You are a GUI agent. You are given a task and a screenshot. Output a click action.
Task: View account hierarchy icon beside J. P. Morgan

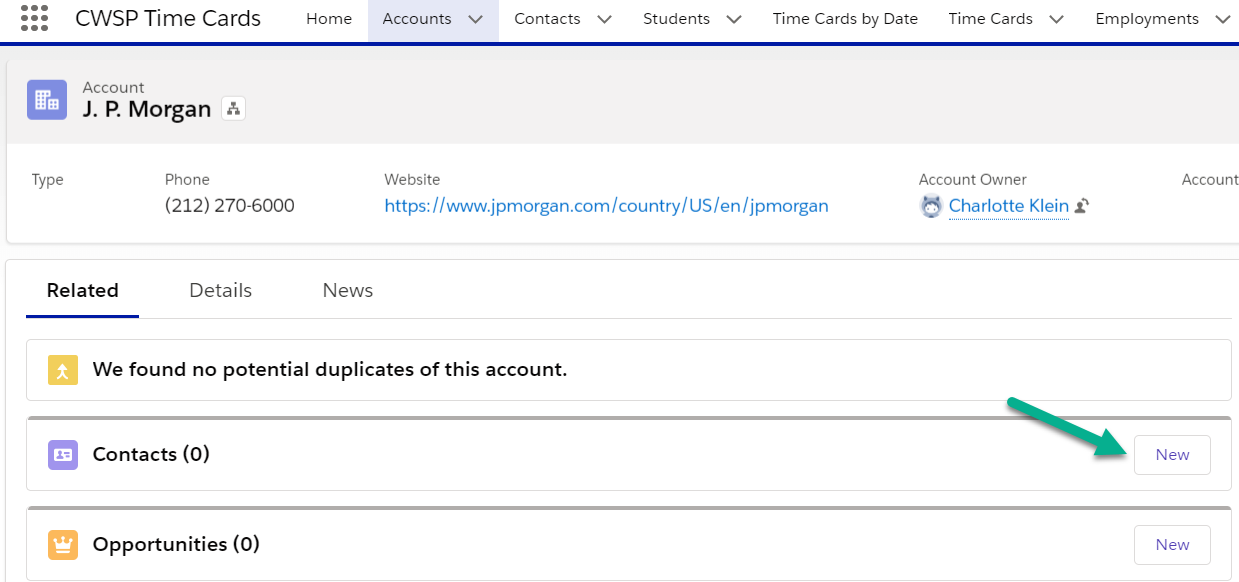pos(234,109)
